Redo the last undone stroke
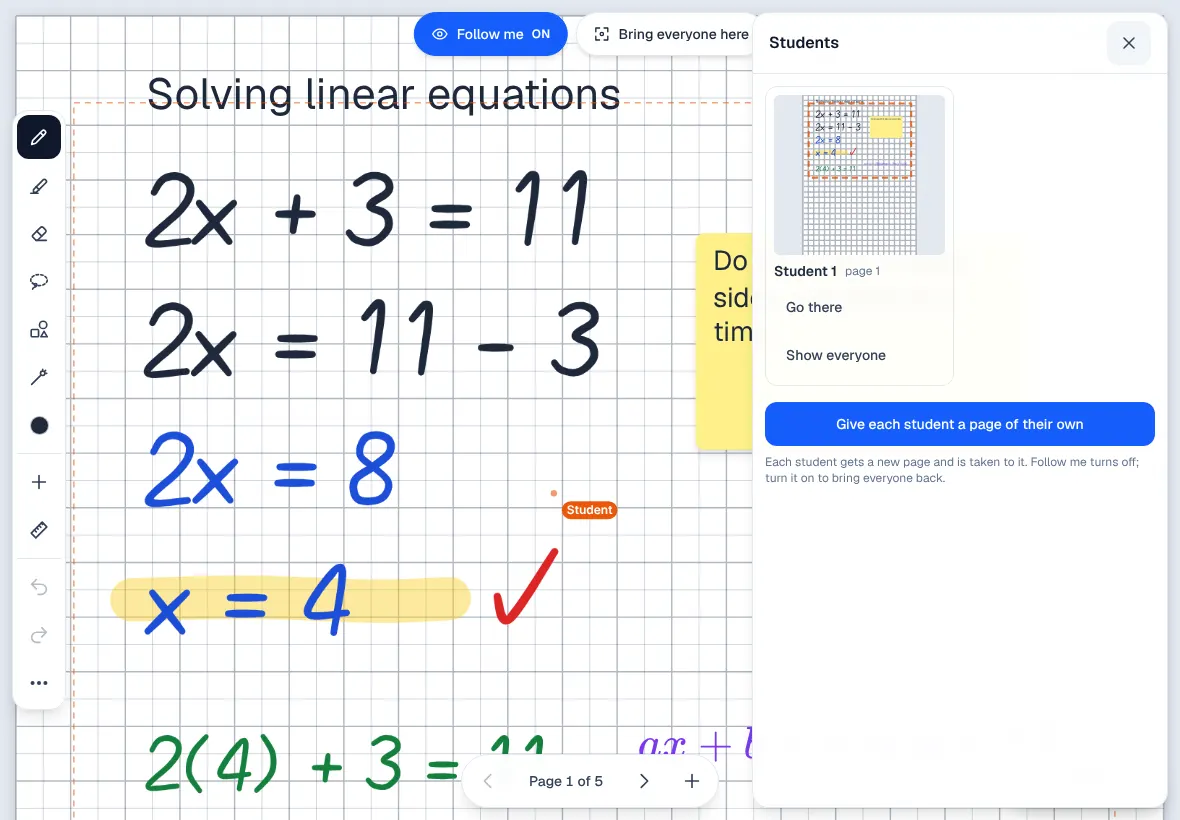 pyautogui.click(x=39, y=635)
